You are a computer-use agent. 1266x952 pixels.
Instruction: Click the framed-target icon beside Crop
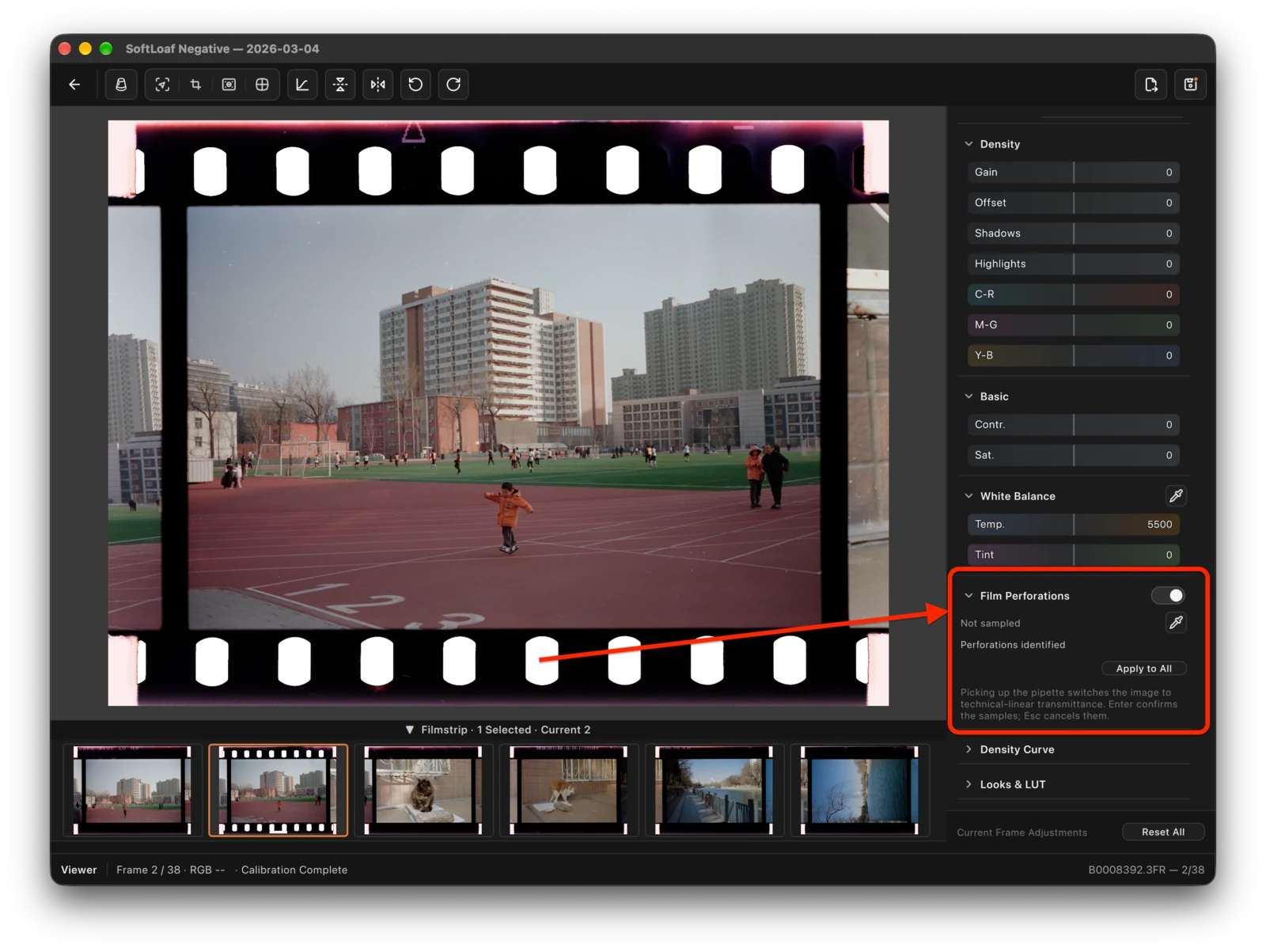[x=229, y=85]
